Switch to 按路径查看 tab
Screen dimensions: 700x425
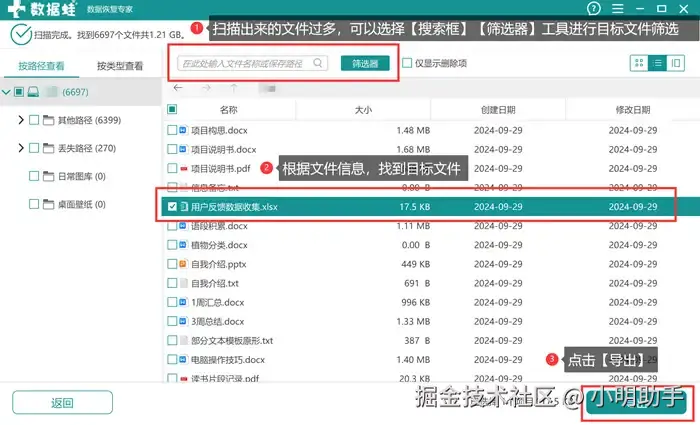pos(41,66)
